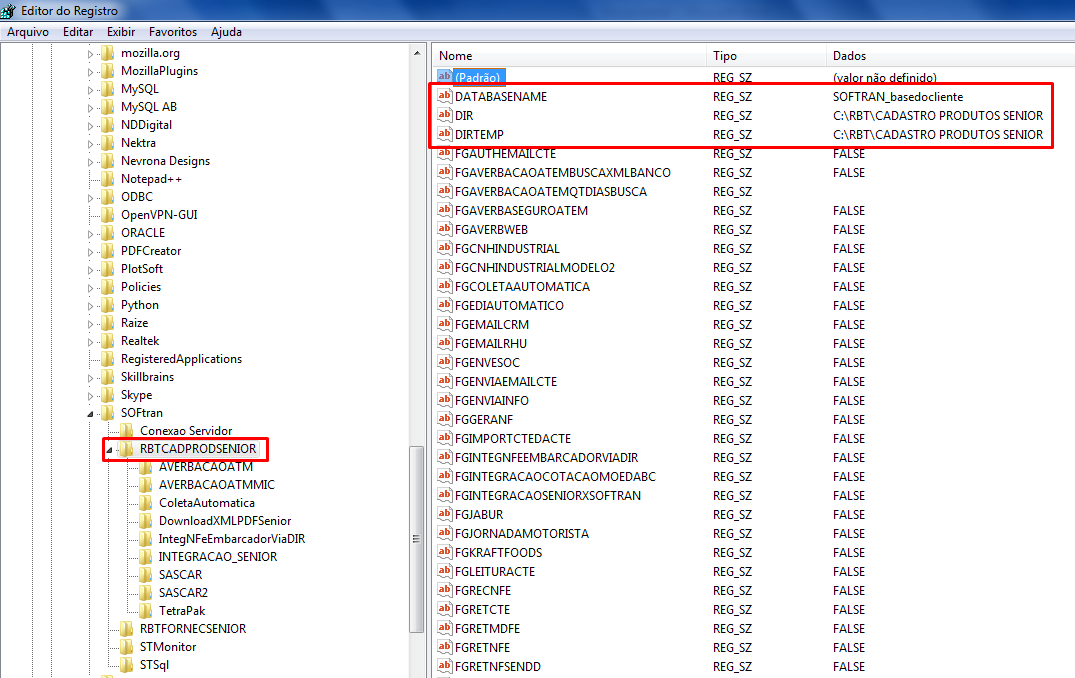
Task: Click the string icon beside FGJABUR
Action: 445,514
